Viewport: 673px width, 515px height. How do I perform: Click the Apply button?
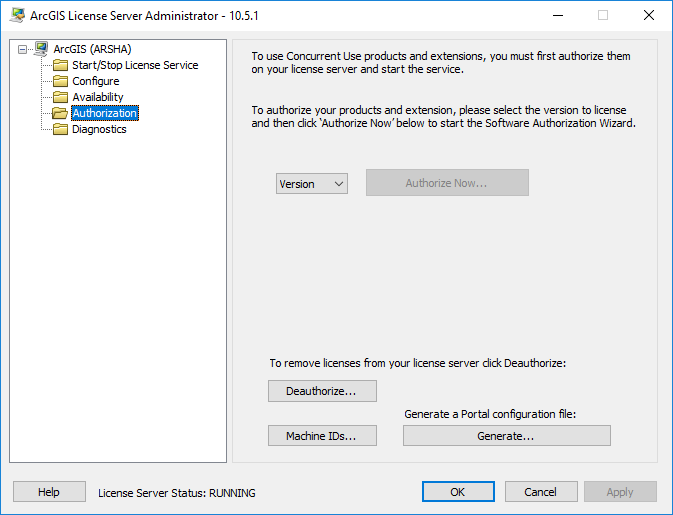(x=620, y=492)
